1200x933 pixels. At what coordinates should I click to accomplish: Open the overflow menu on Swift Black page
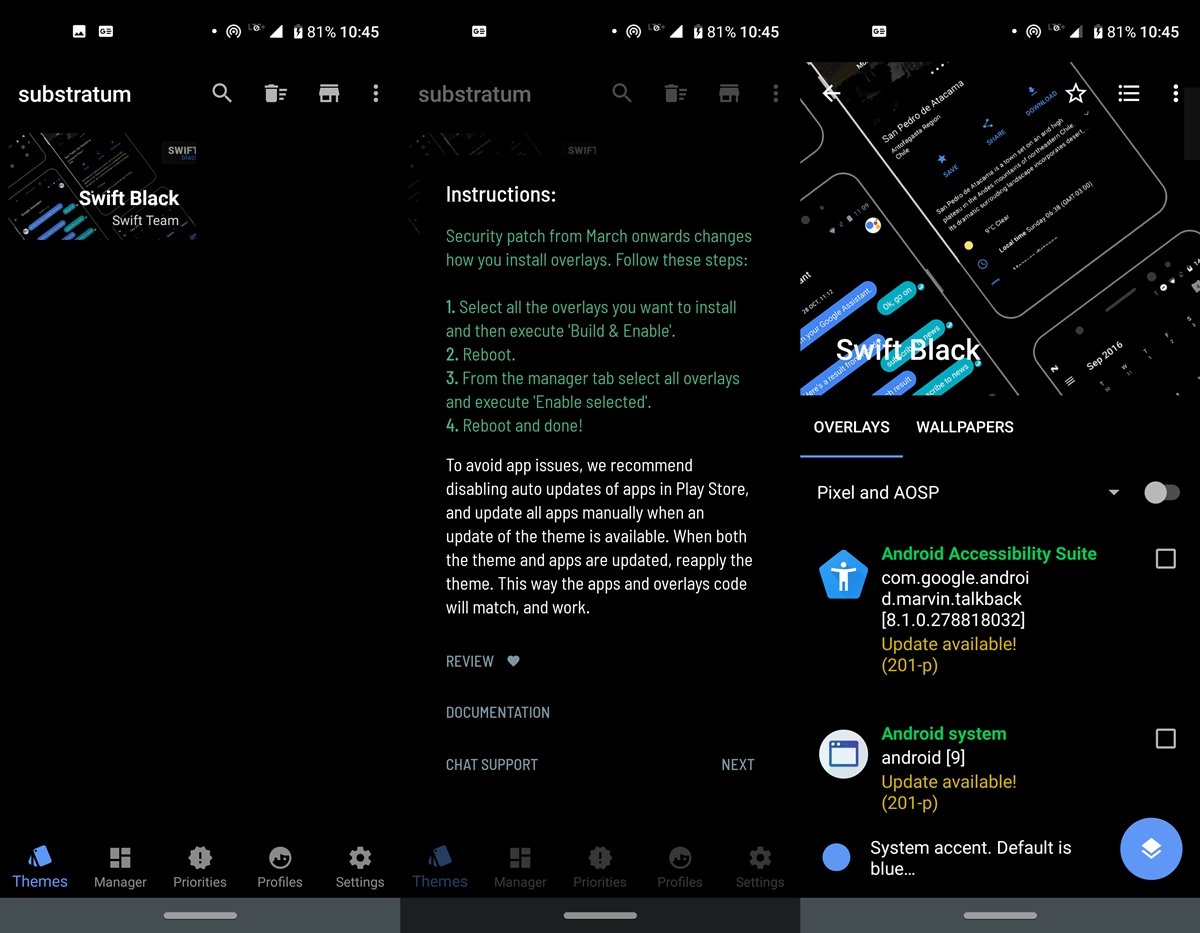(x=1175, y=93)
